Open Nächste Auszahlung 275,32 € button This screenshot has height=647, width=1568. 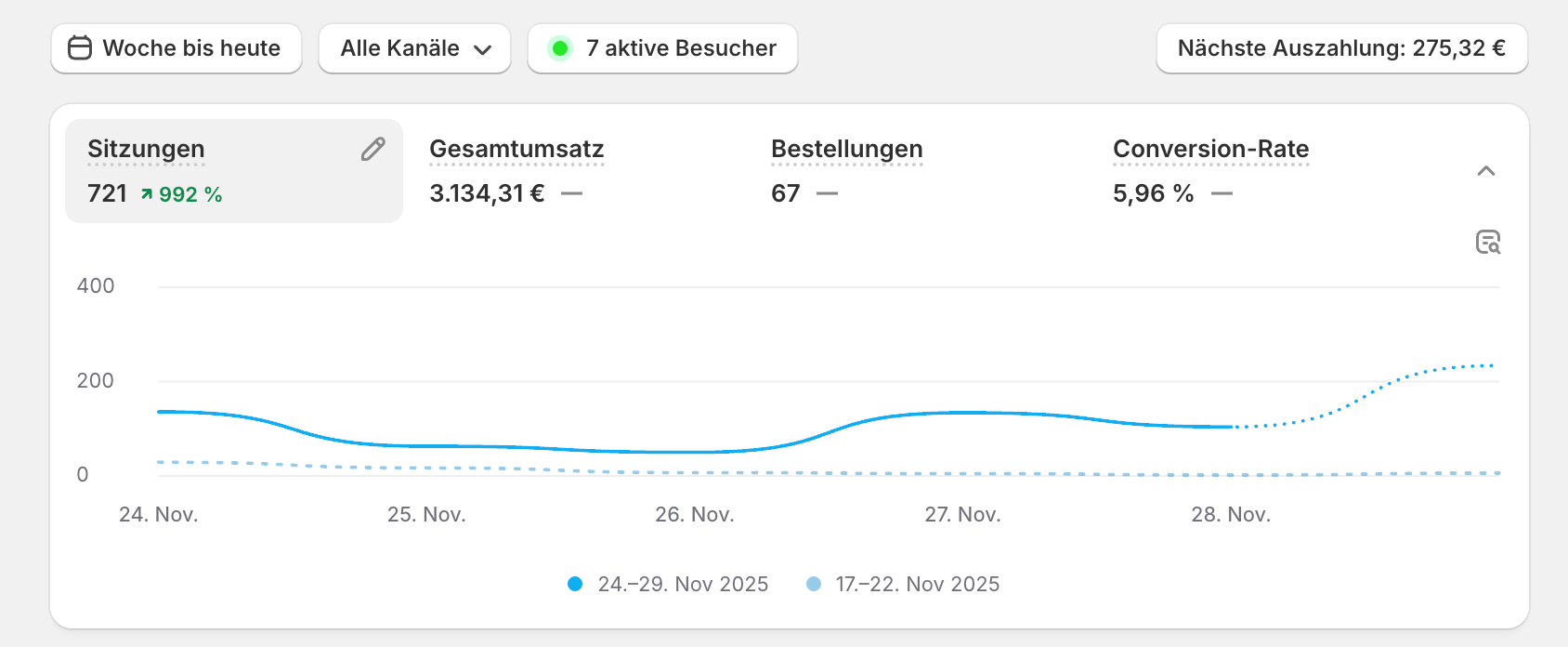[x=1341, y=48]
